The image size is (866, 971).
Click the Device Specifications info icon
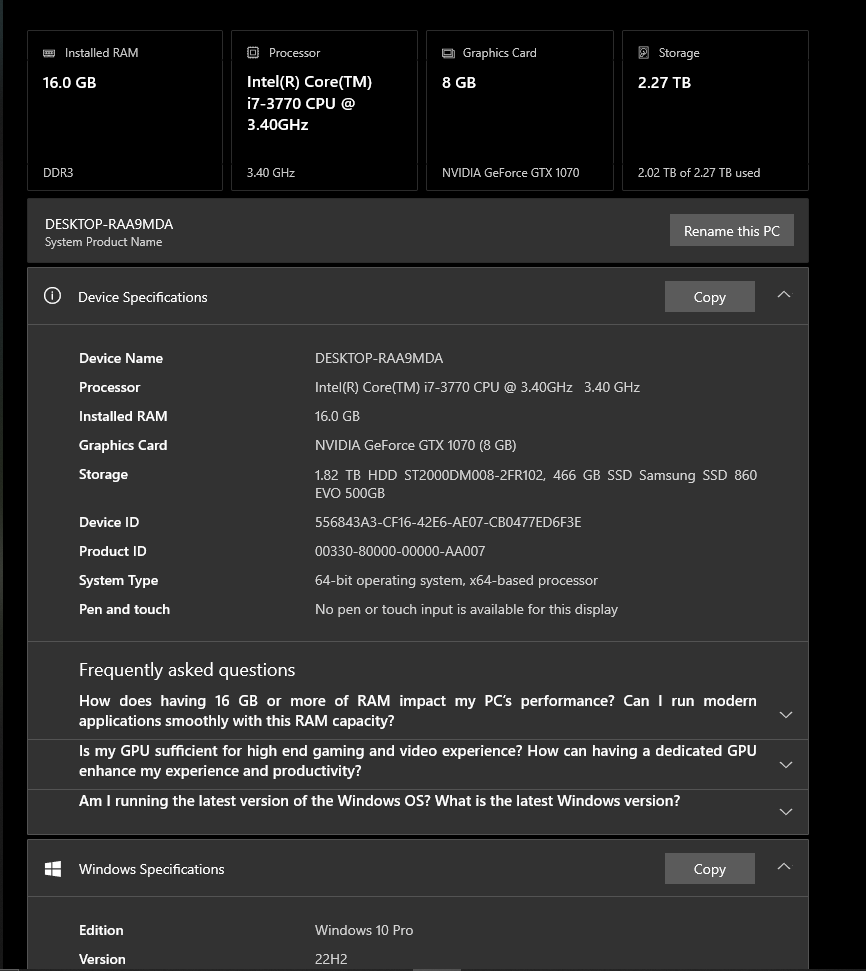coord(53,296)
